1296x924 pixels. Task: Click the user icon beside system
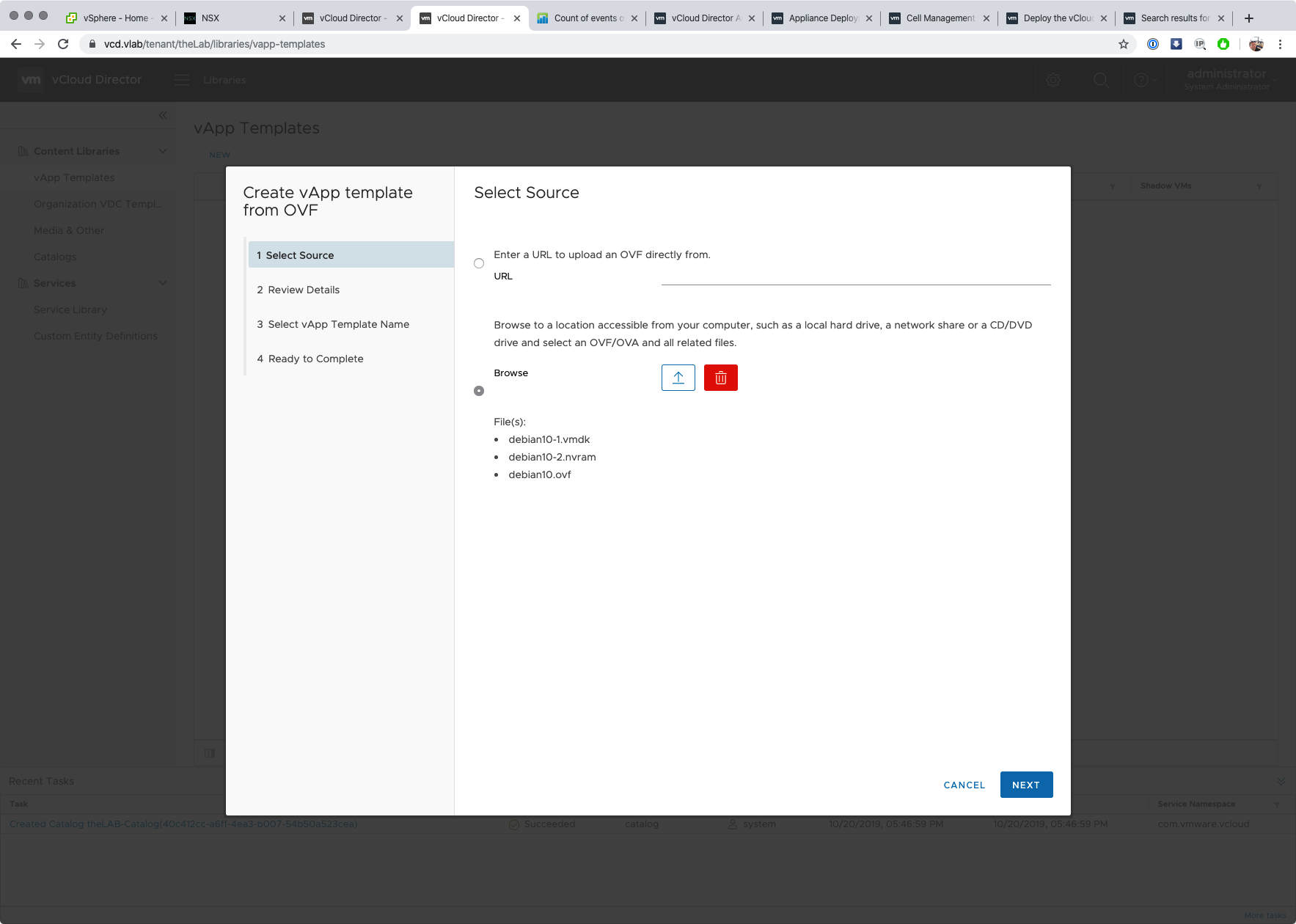(x=733, y=824)
